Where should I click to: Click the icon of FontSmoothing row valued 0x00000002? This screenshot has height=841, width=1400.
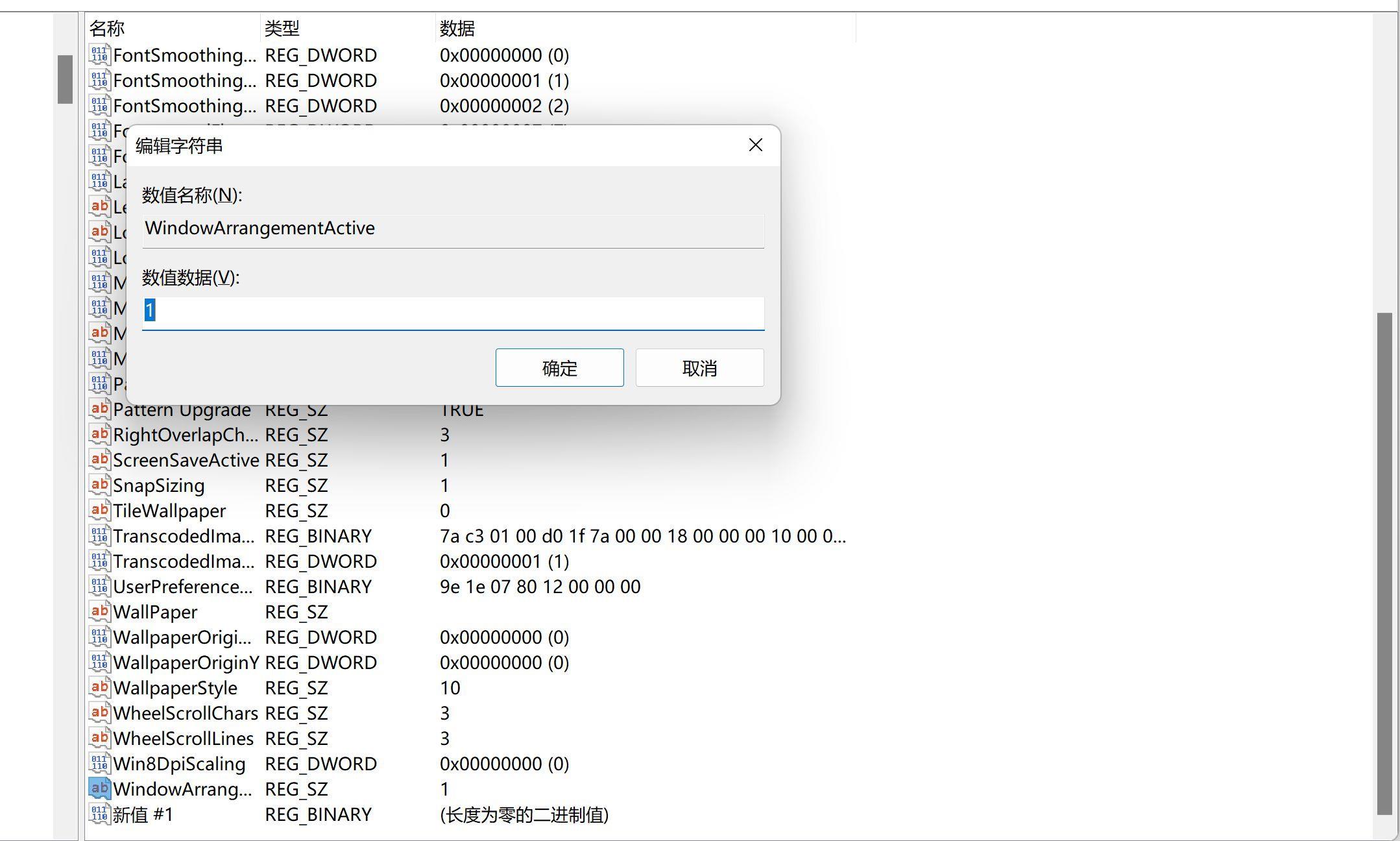pos(99,105)
